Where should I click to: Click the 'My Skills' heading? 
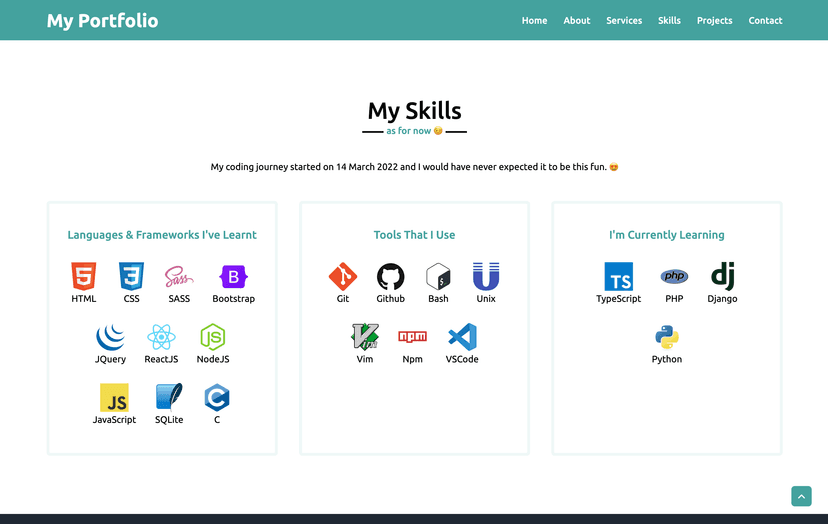coord(415,111)
